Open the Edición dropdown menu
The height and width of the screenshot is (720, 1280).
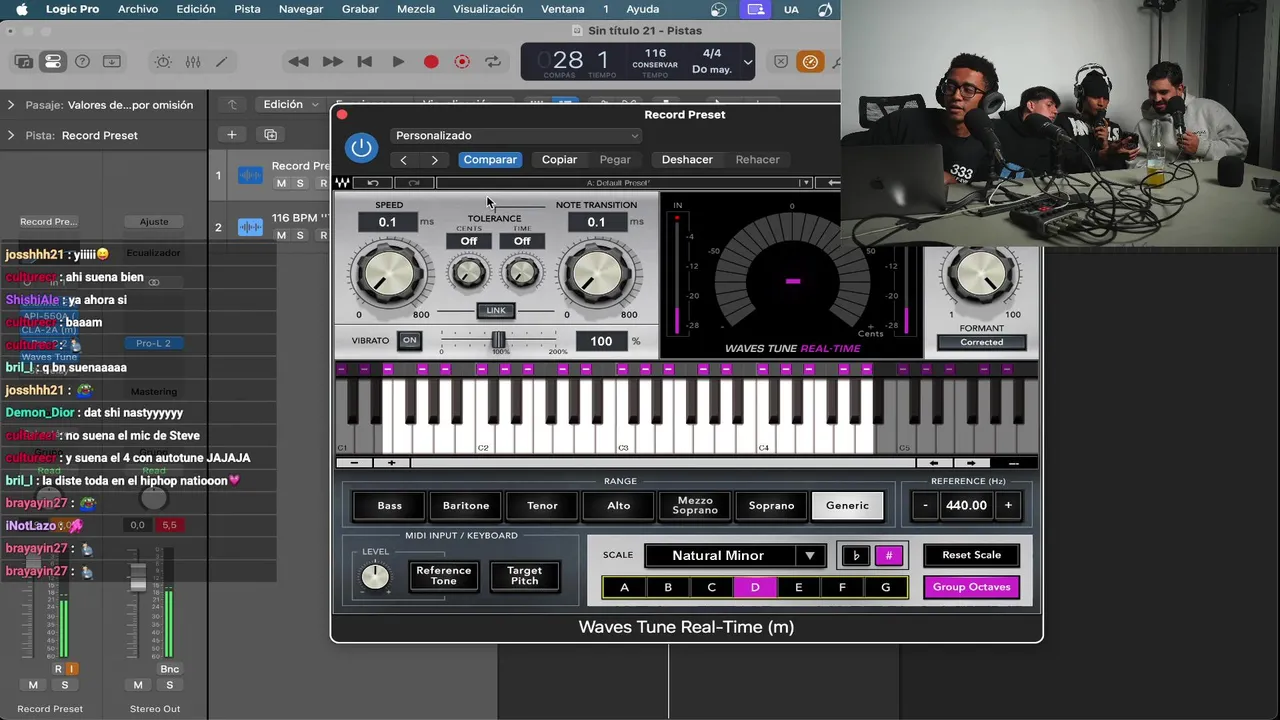(290, 104)
